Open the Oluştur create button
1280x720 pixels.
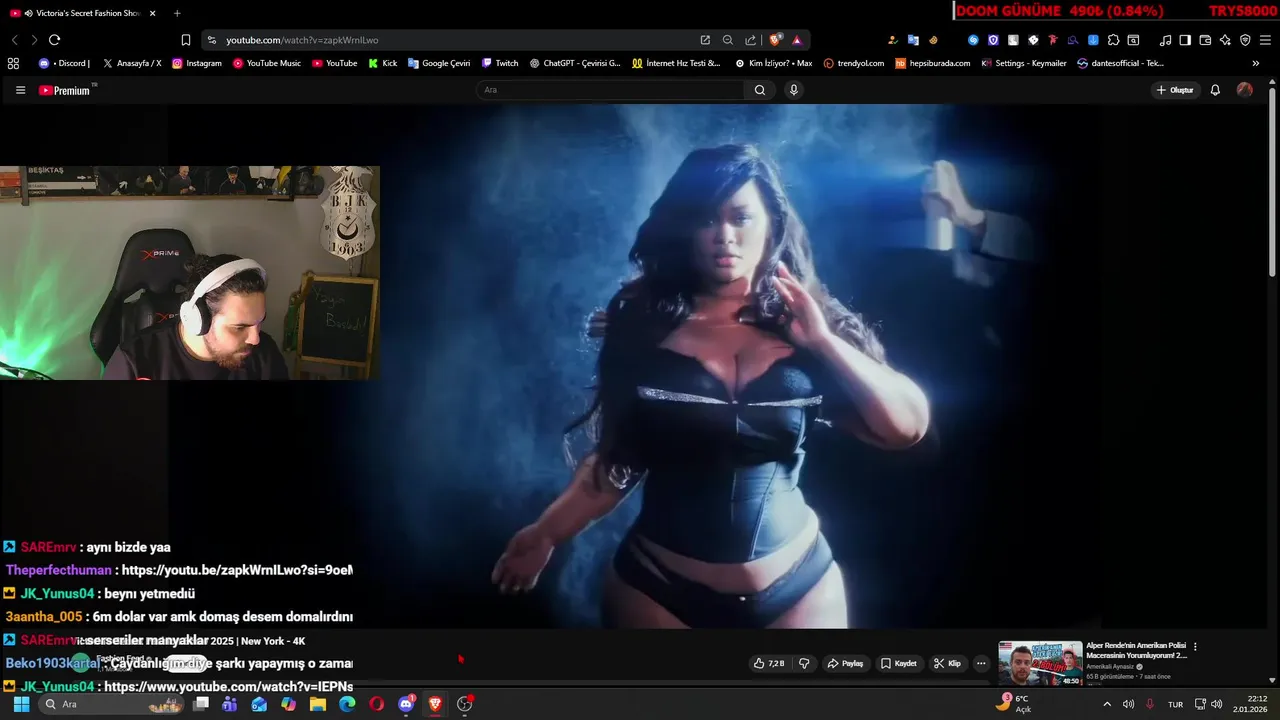(x=1175, y=90)
